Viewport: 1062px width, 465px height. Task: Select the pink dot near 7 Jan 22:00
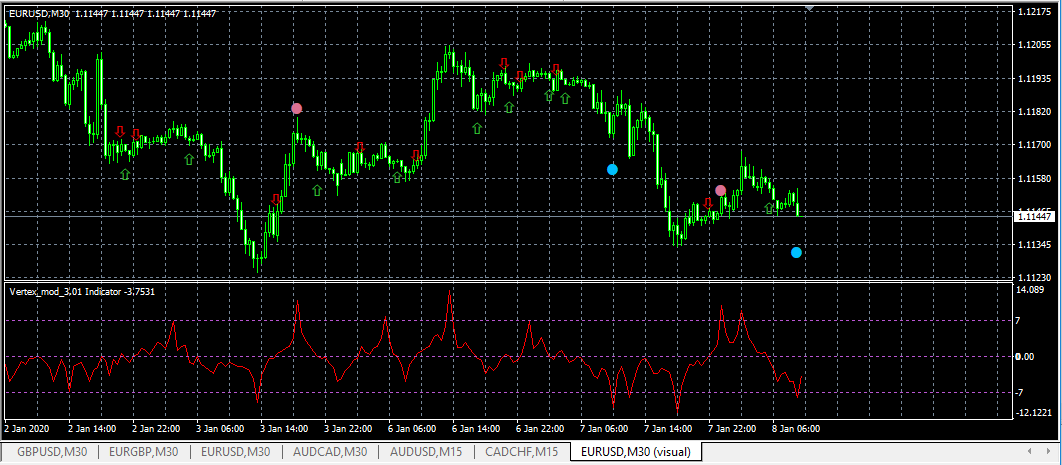(x=720, y=190)
